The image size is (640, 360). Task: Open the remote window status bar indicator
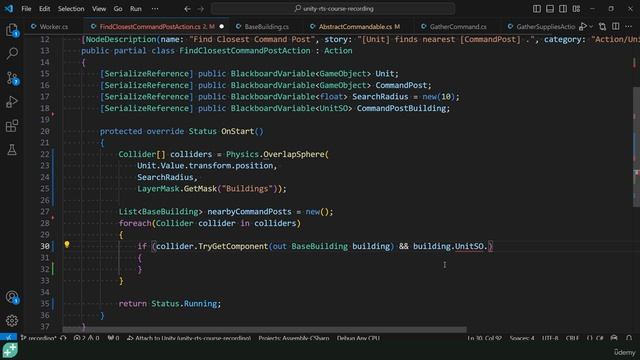pos(9,338)
